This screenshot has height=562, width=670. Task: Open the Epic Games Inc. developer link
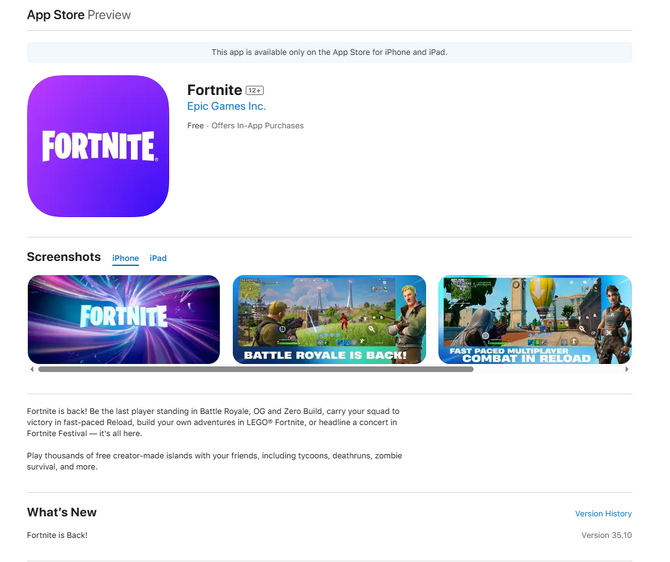tap(226, 107)
